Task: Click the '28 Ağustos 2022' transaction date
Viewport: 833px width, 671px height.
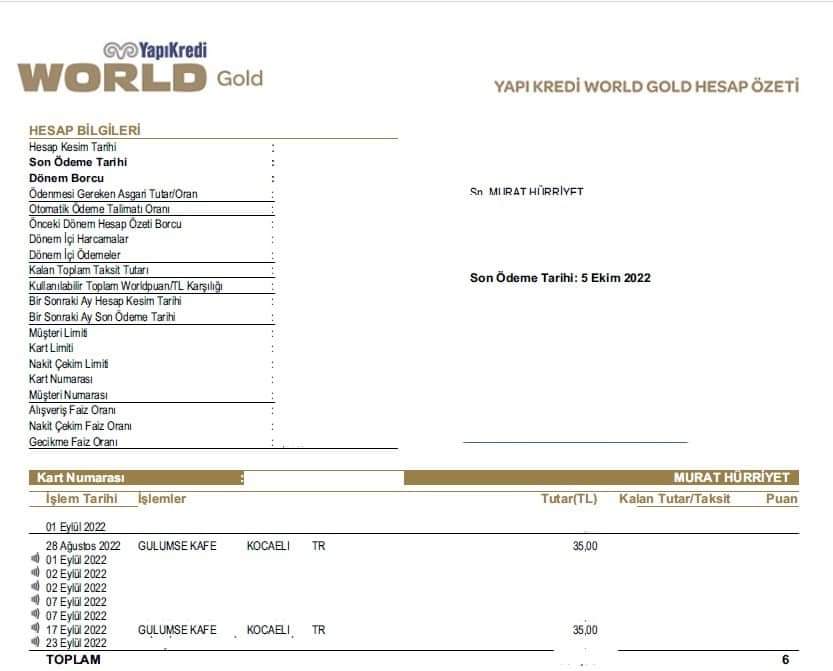Action: (83, 546)
